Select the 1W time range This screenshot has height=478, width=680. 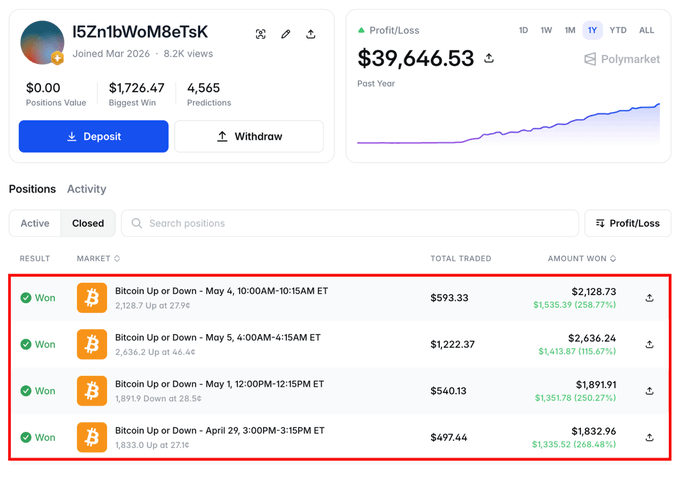coord(546,30)
